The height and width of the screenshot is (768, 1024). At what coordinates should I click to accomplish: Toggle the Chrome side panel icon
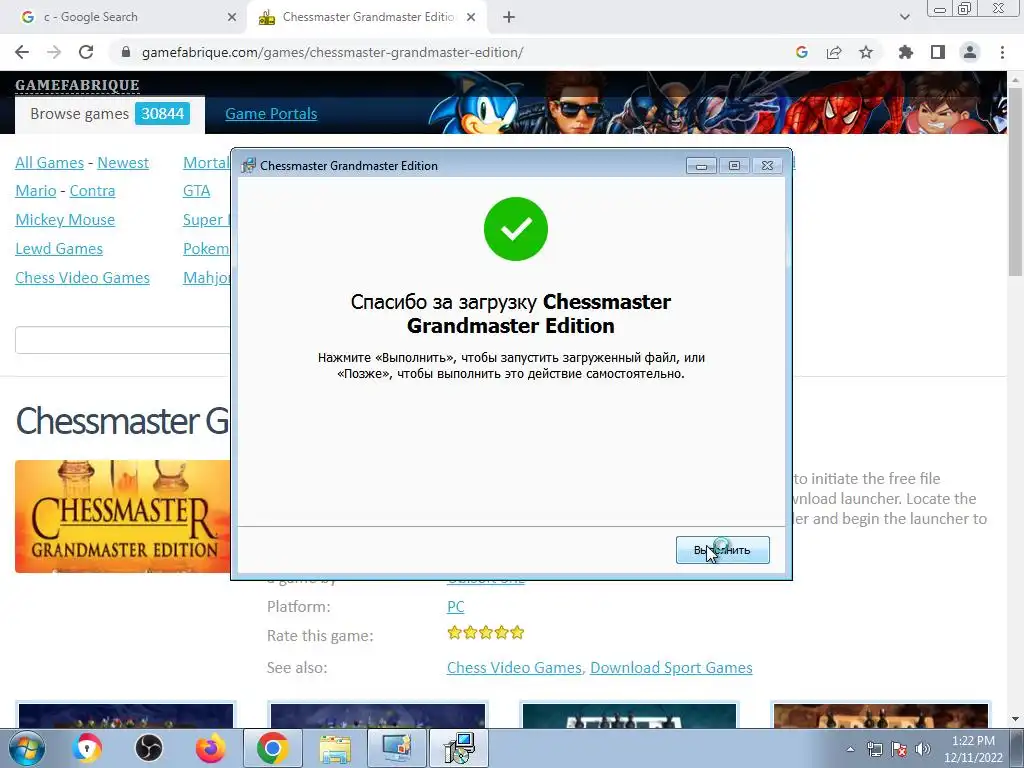938,52
